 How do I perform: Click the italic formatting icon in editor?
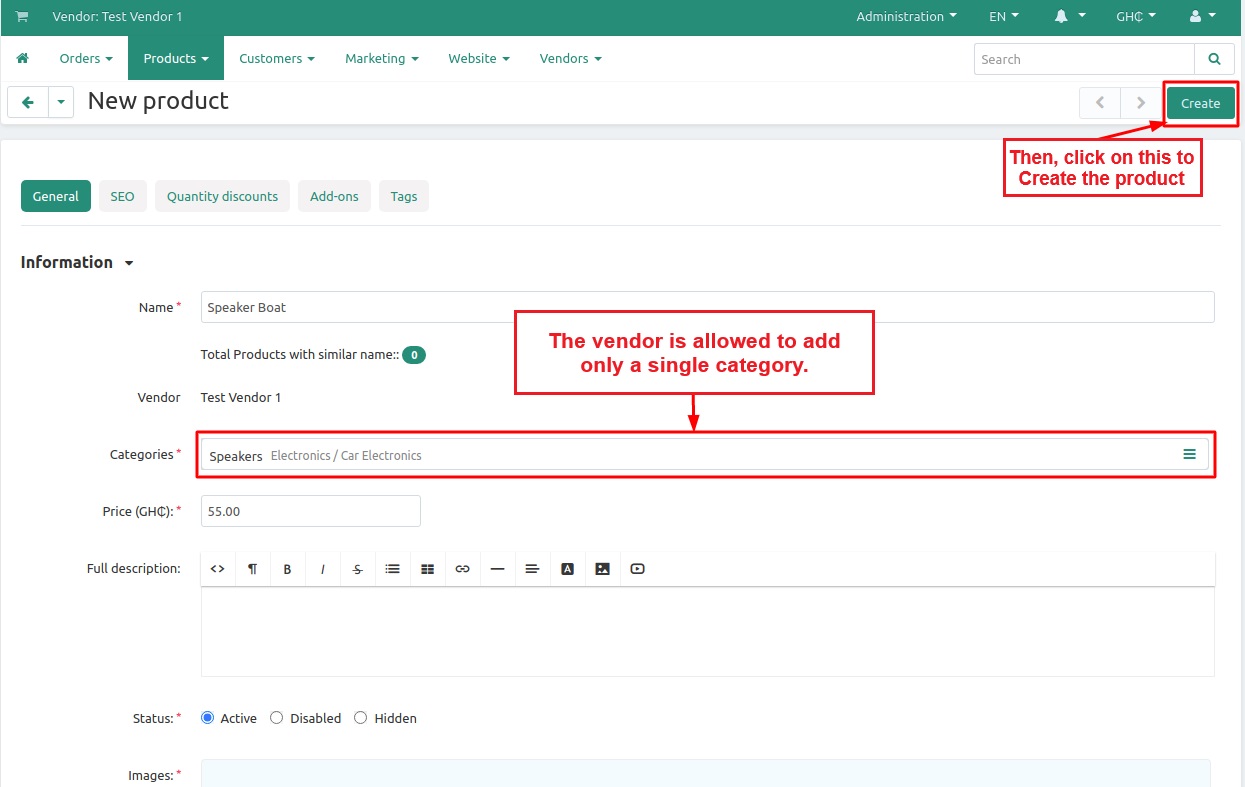point(323,569)
